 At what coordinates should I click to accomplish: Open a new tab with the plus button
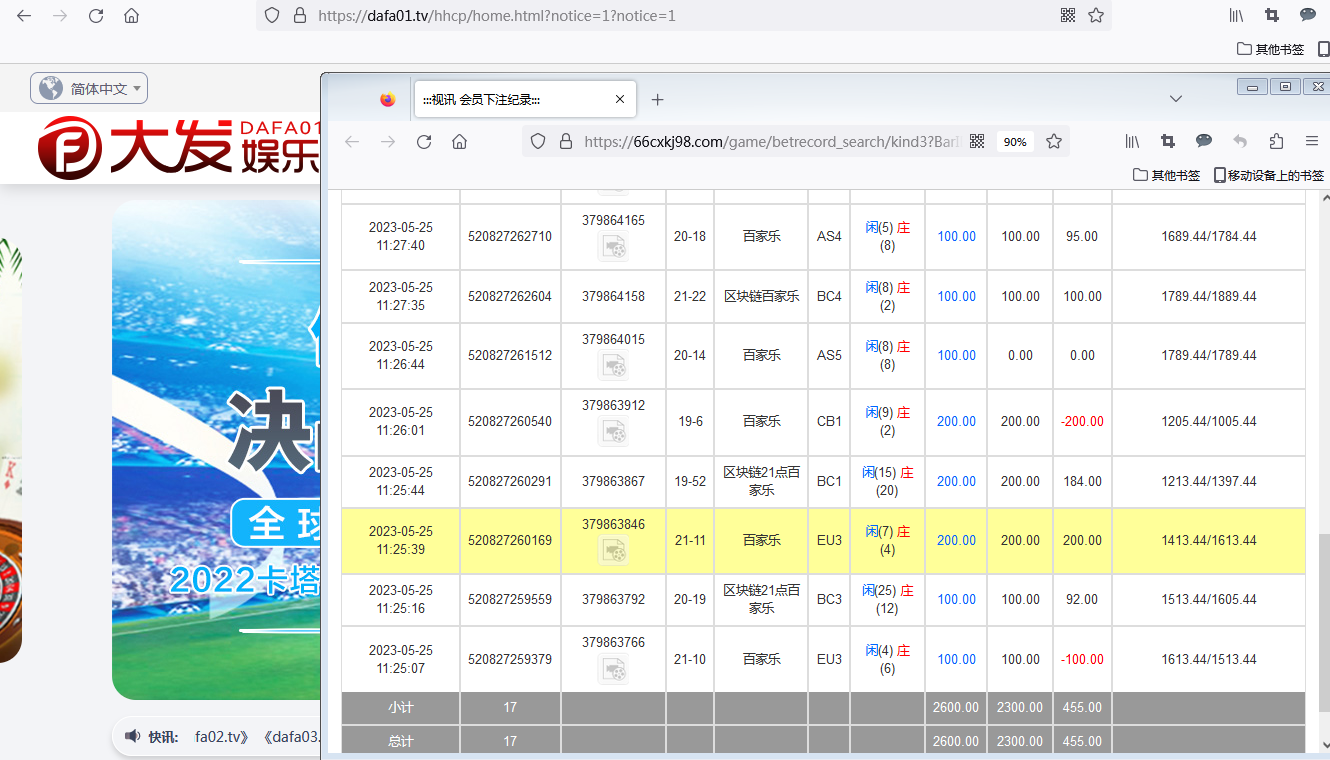[x=657, y=100]
